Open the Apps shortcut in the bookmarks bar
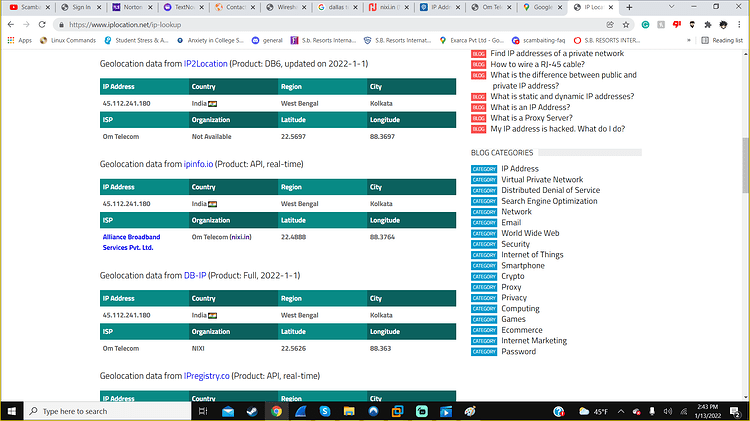 click(x=20, y=40)
